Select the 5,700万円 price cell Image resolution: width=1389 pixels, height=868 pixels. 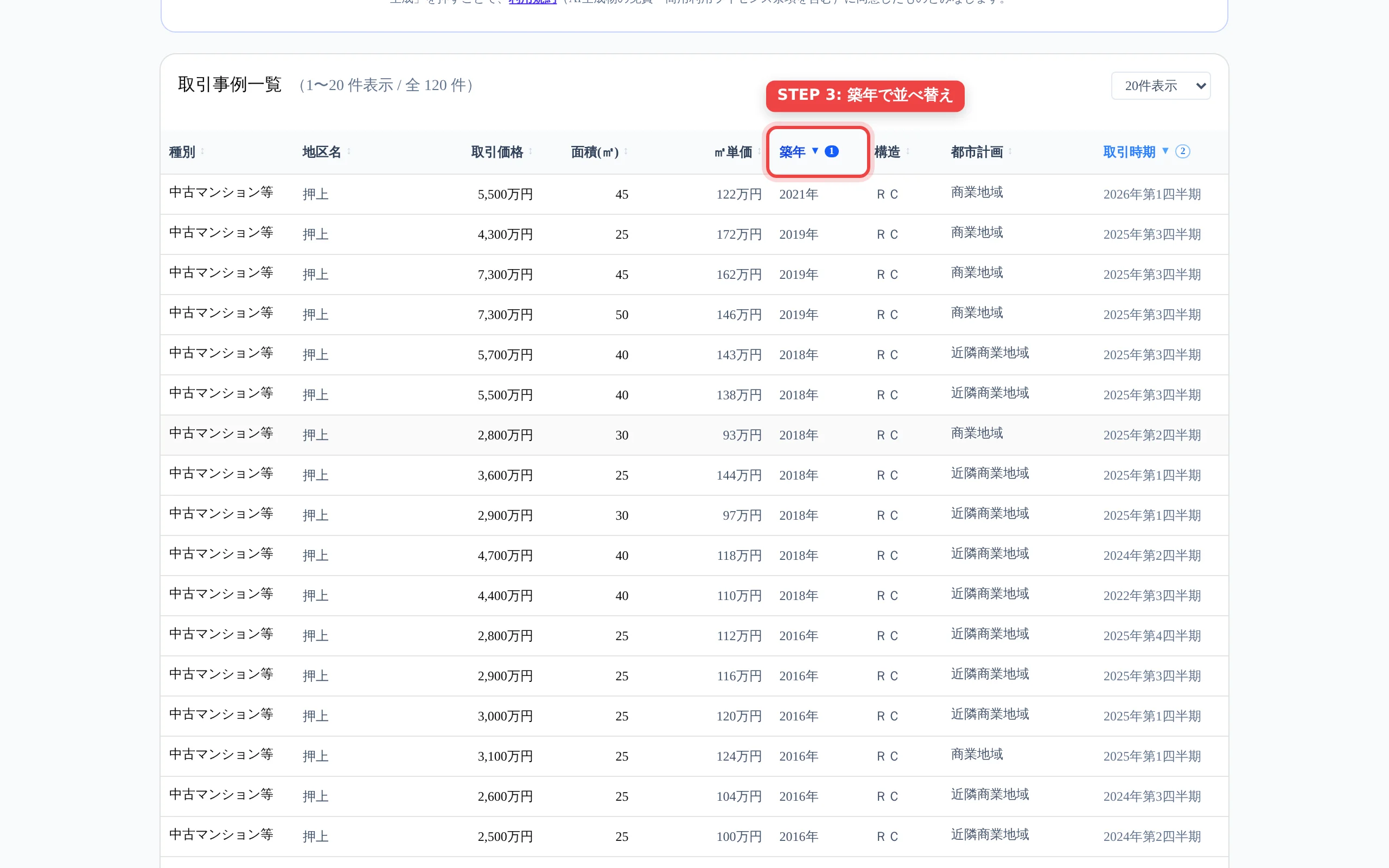(x=505, y=355)
